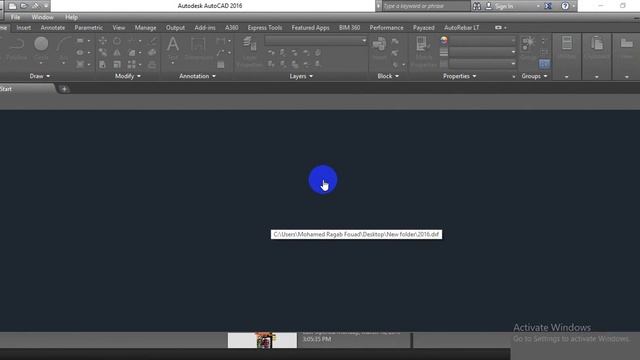
Task: Open the Window menu
Action: click(x=42, y=17)
